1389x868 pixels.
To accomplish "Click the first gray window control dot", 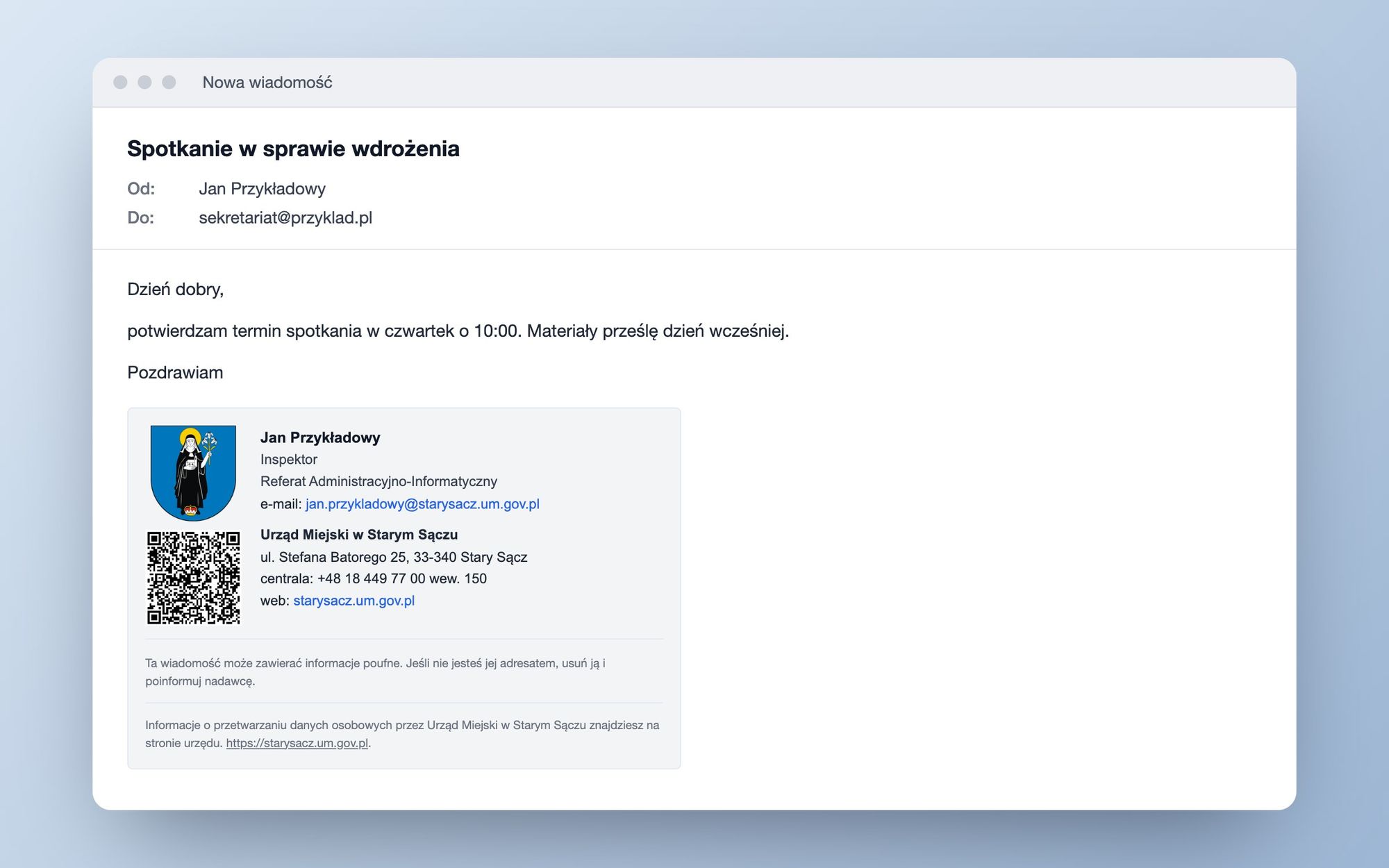I will pos(120,82).
